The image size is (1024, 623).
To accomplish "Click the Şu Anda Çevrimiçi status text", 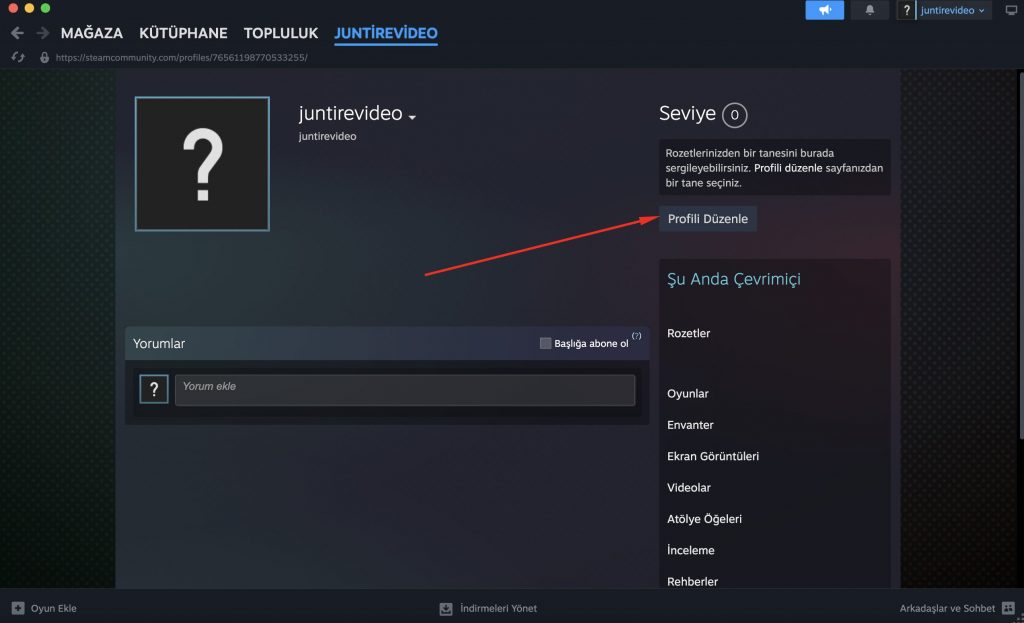I will tap(733, 280).
